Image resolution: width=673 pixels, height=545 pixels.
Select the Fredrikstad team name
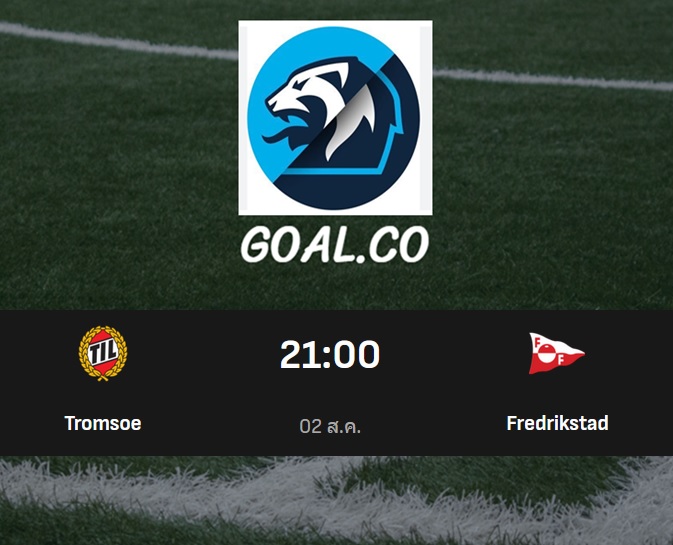(557, 423)
